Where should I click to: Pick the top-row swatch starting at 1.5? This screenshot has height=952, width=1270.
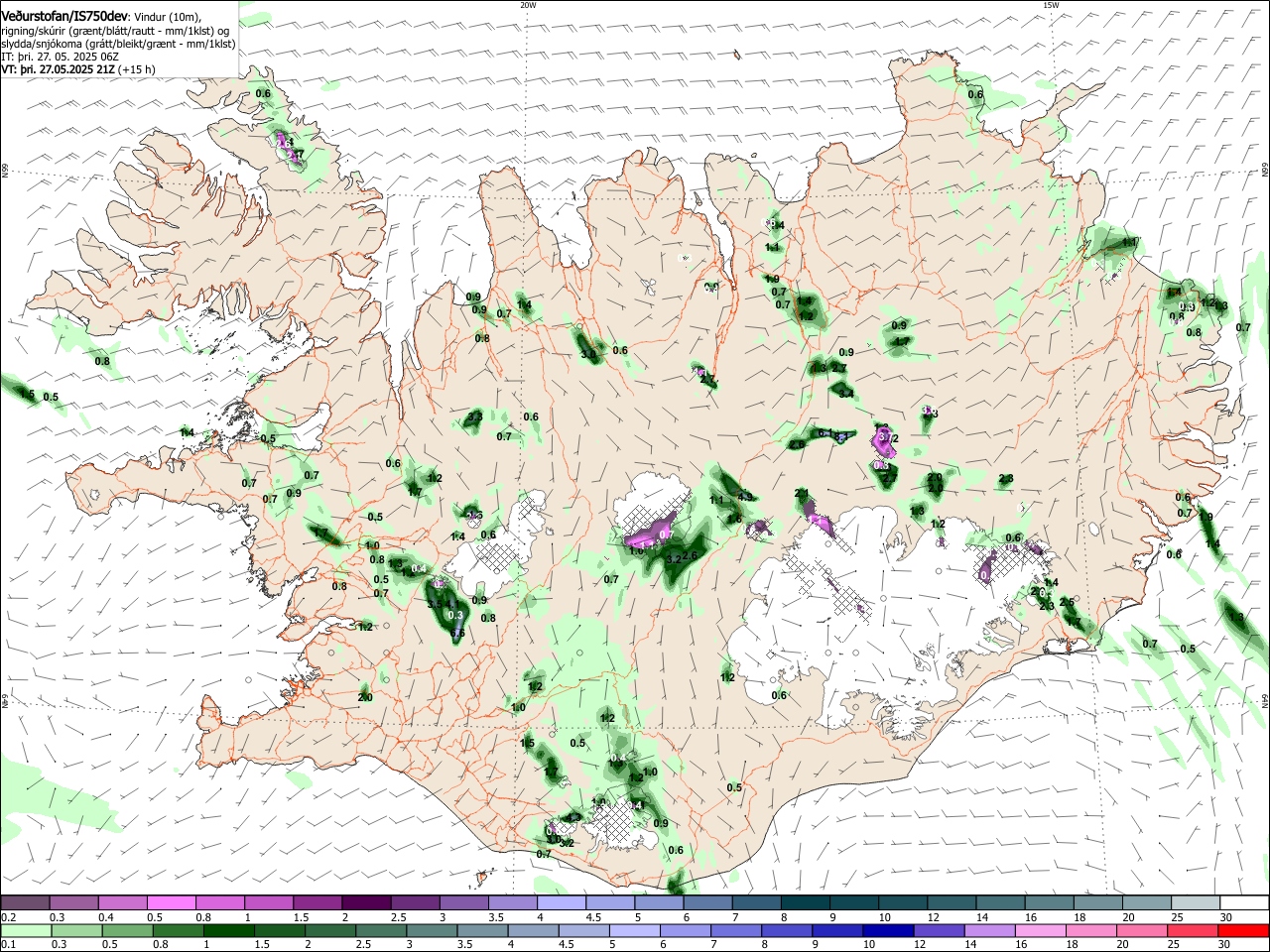[317, 901]
